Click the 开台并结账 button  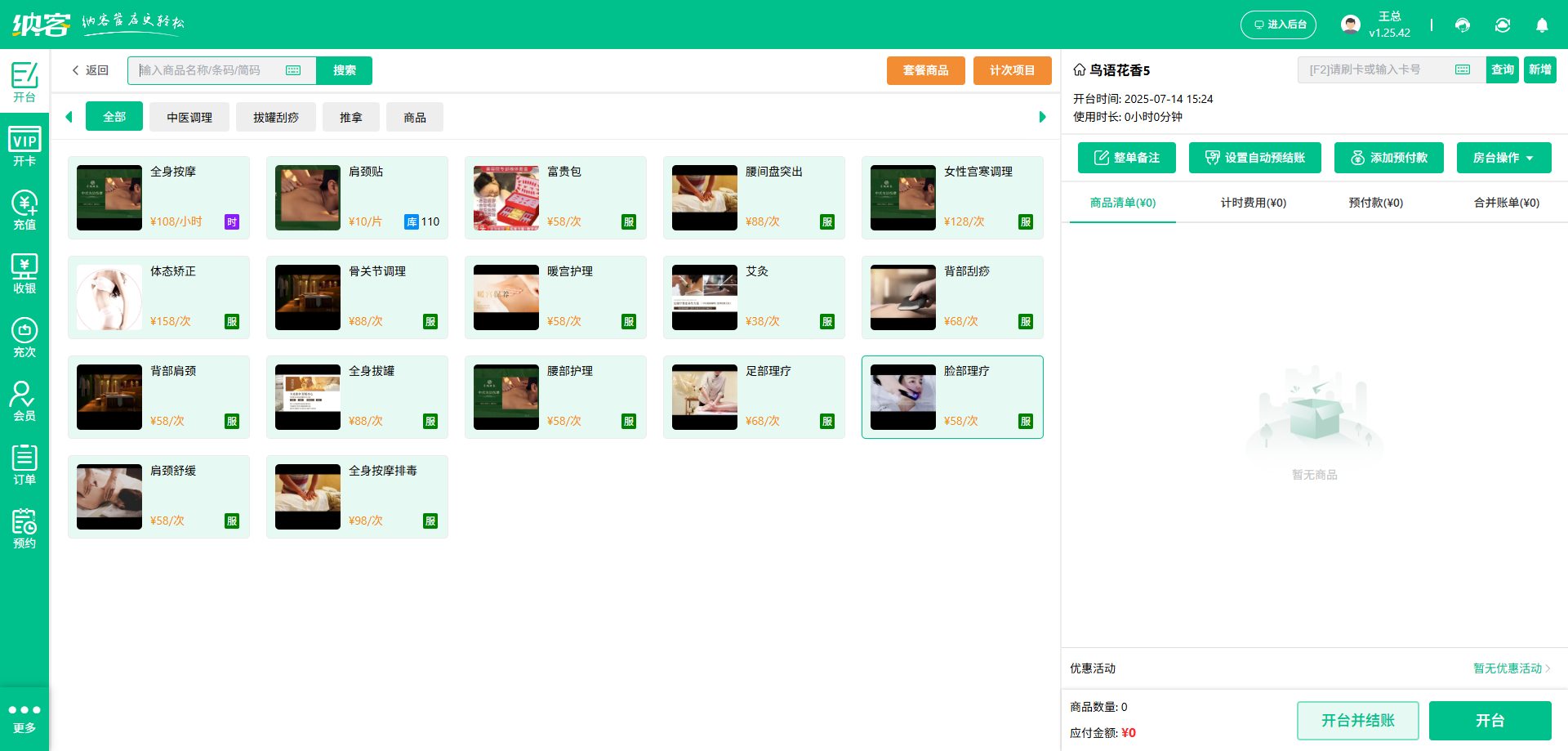click(x=1357, y=720)
